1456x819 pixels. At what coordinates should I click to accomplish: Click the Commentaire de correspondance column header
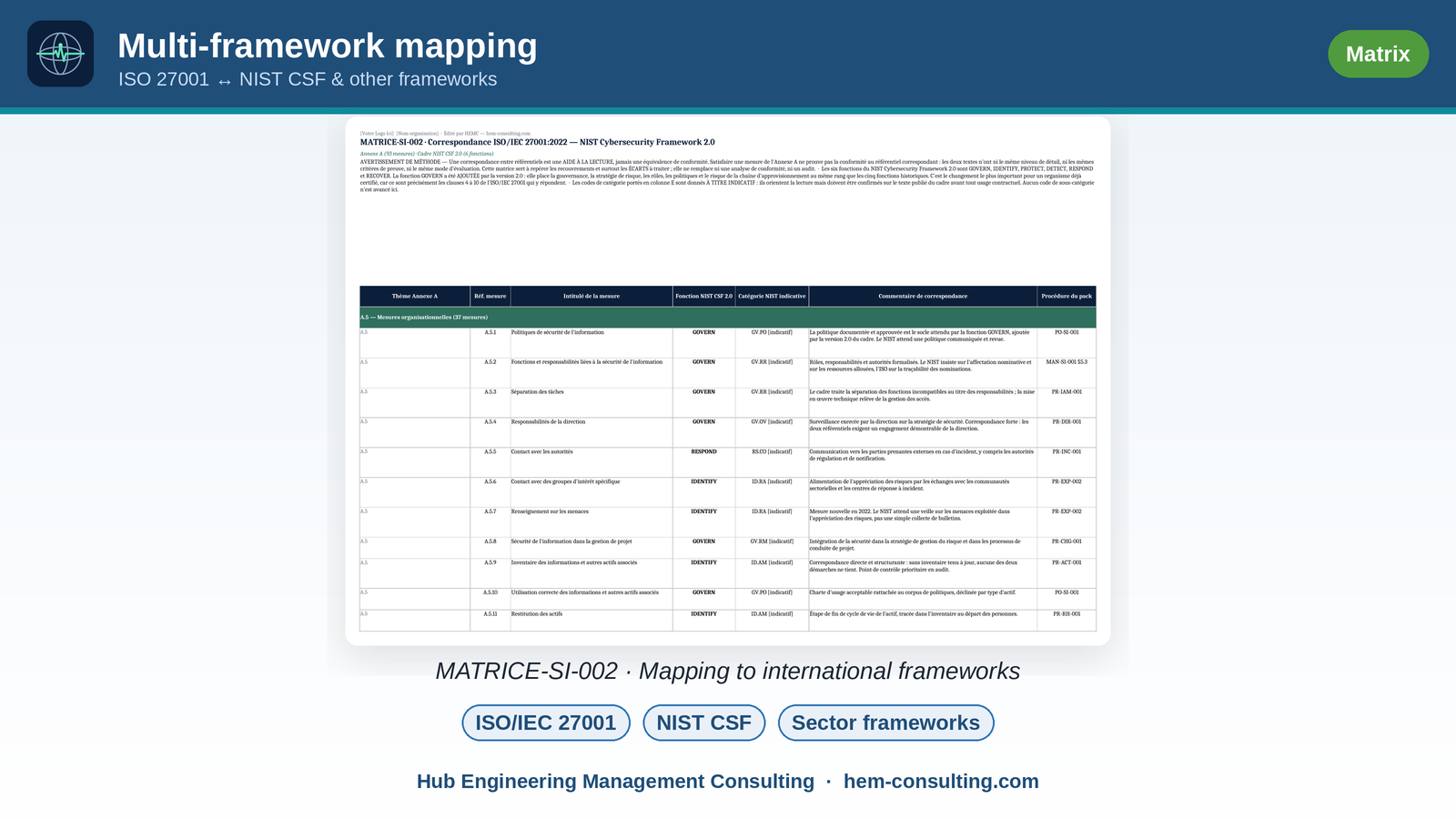coord(923,296)
